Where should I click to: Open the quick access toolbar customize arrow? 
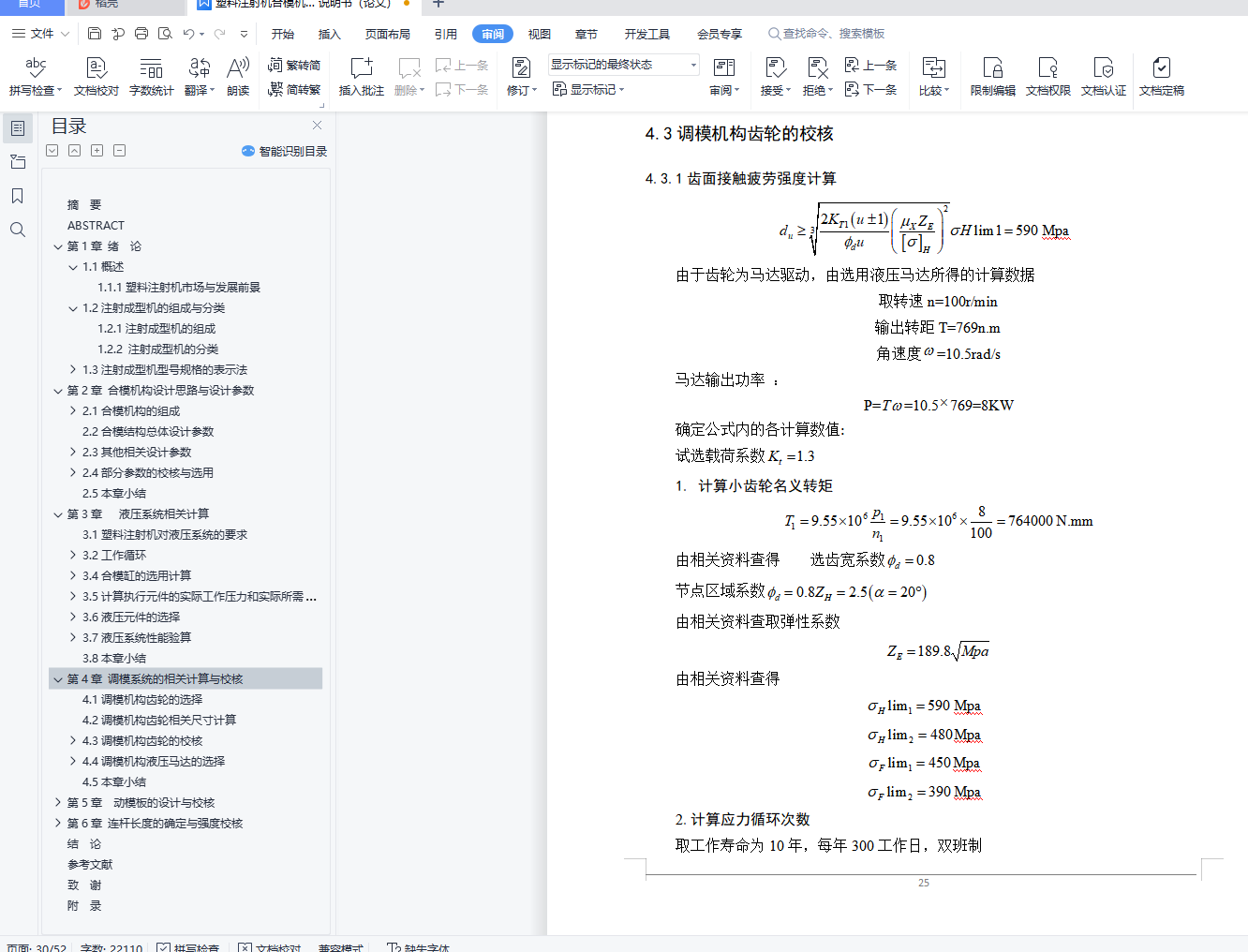(244, 34)
